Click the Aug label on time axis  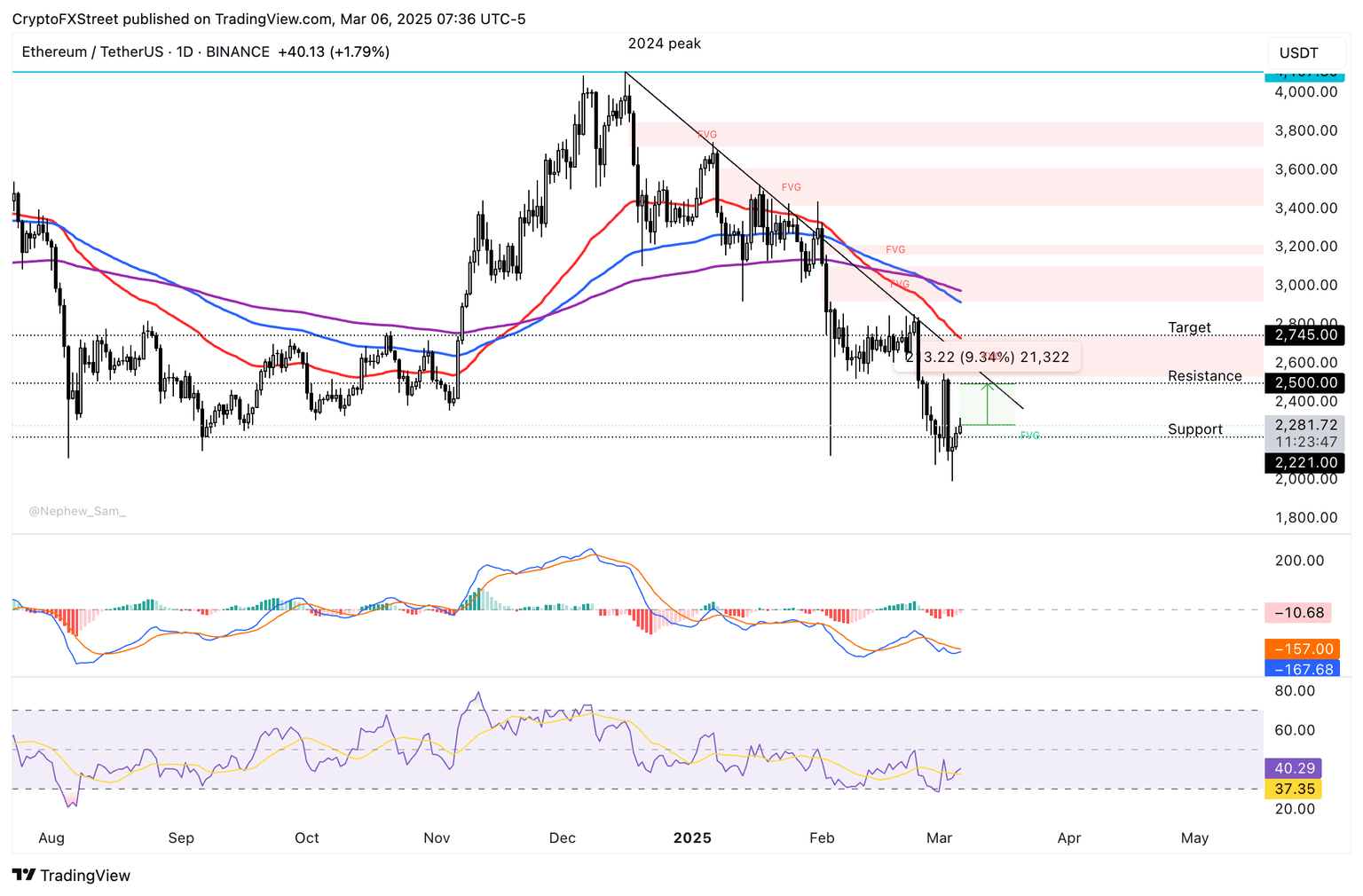51,837
